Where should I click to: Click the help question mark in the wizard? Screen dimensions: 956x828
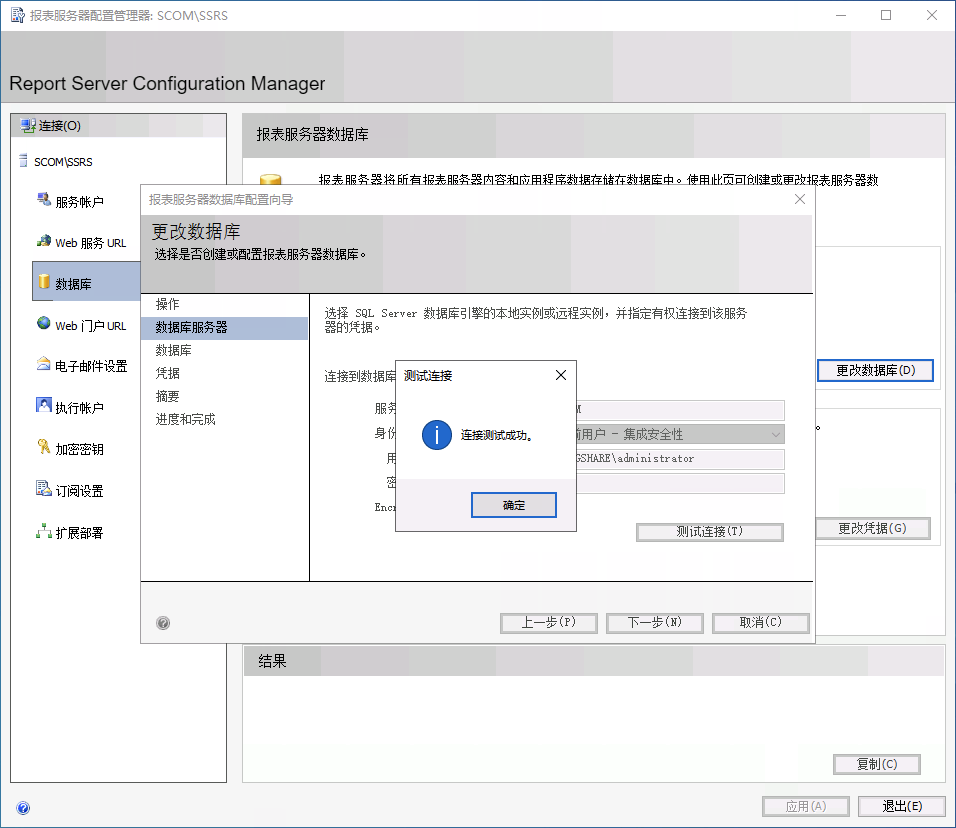162,622
